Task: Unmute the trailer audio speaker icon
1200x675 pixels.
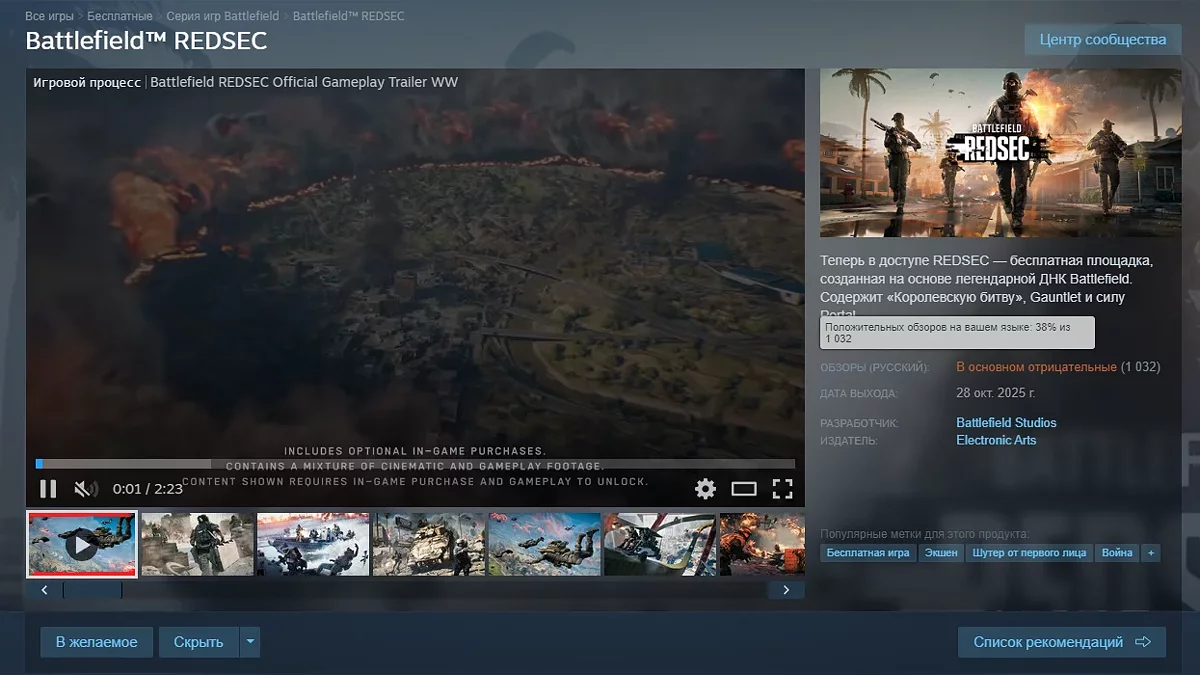Action: point(86,489)
